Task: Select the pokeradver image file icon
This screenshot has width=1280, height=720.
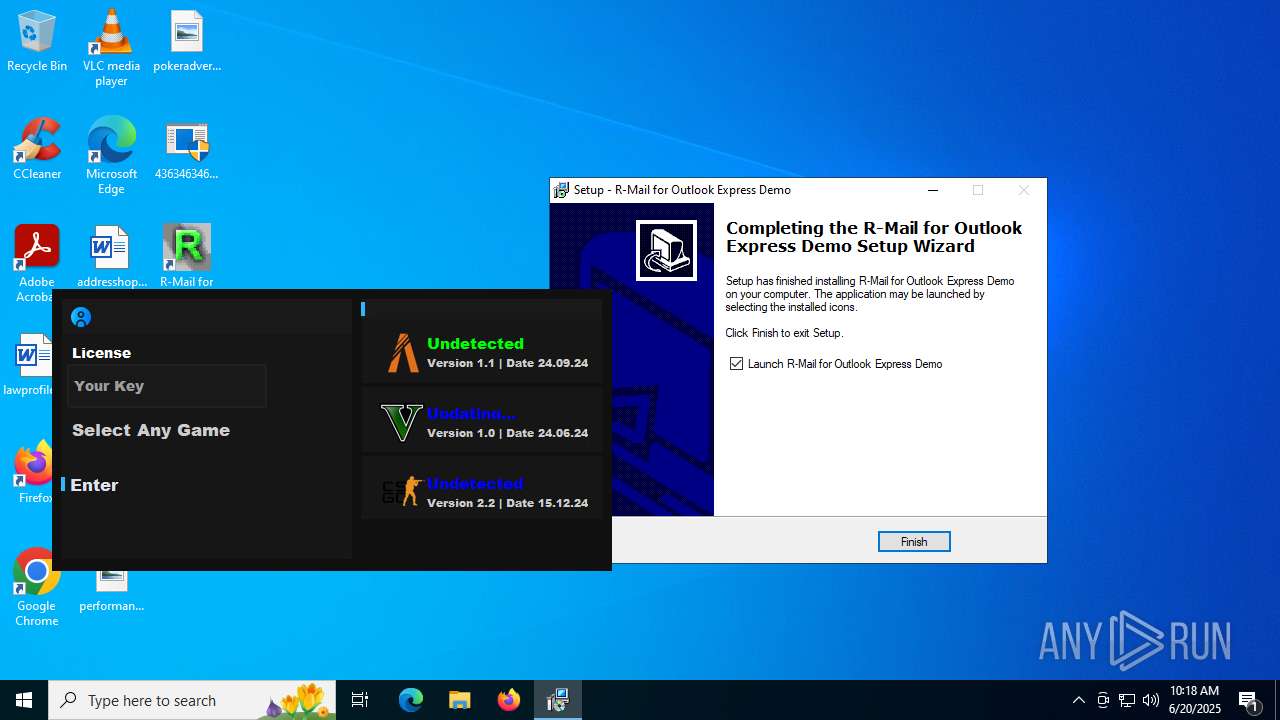Action: pos(187,42)
